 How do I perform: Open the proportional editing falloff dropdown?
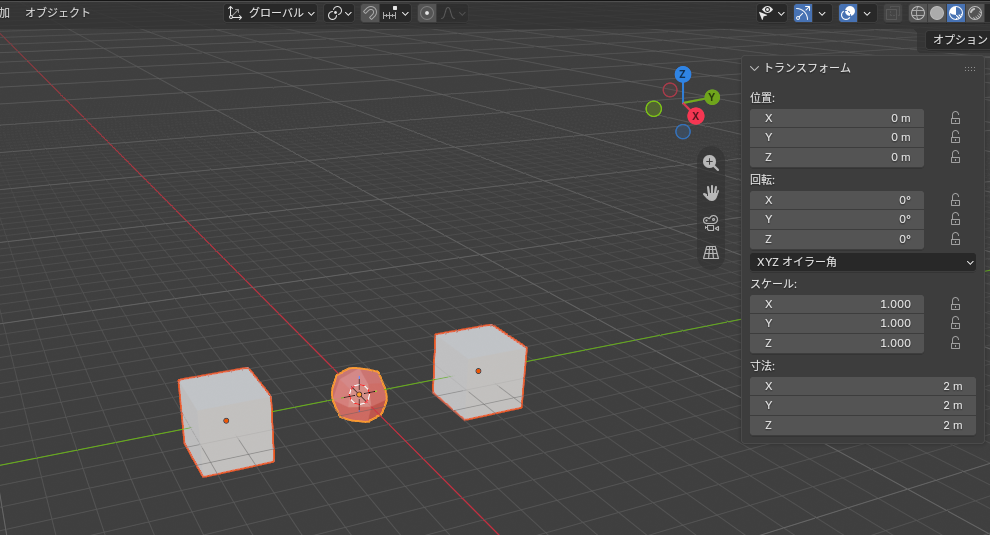[x=453, y=13]
